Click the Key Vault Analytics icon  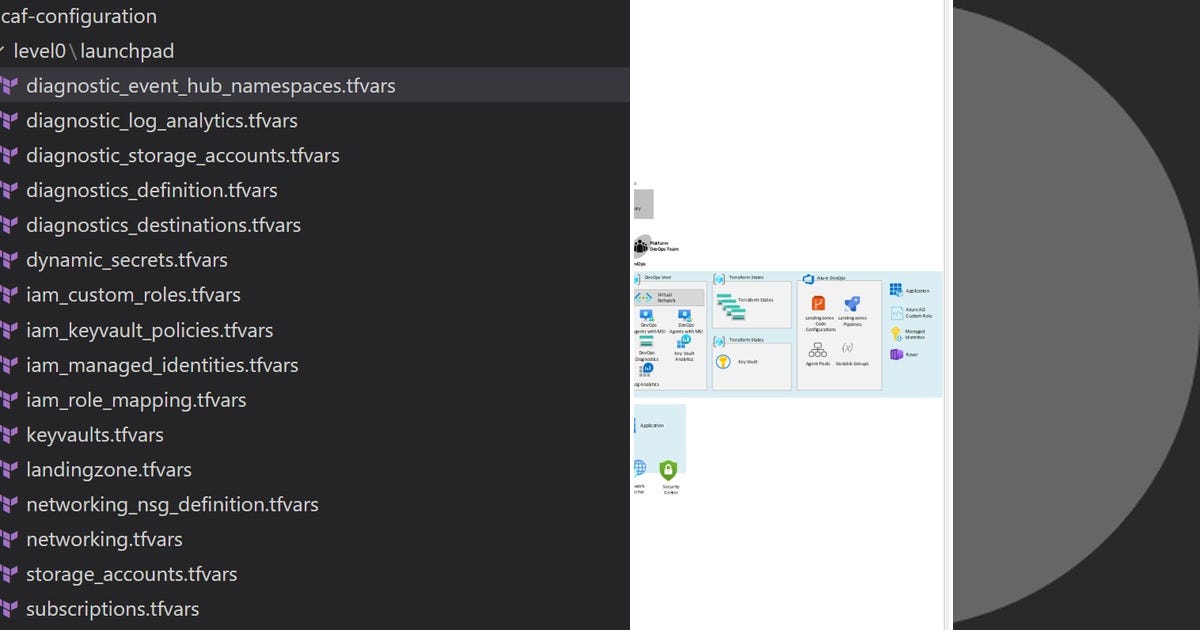coord(684,343)
